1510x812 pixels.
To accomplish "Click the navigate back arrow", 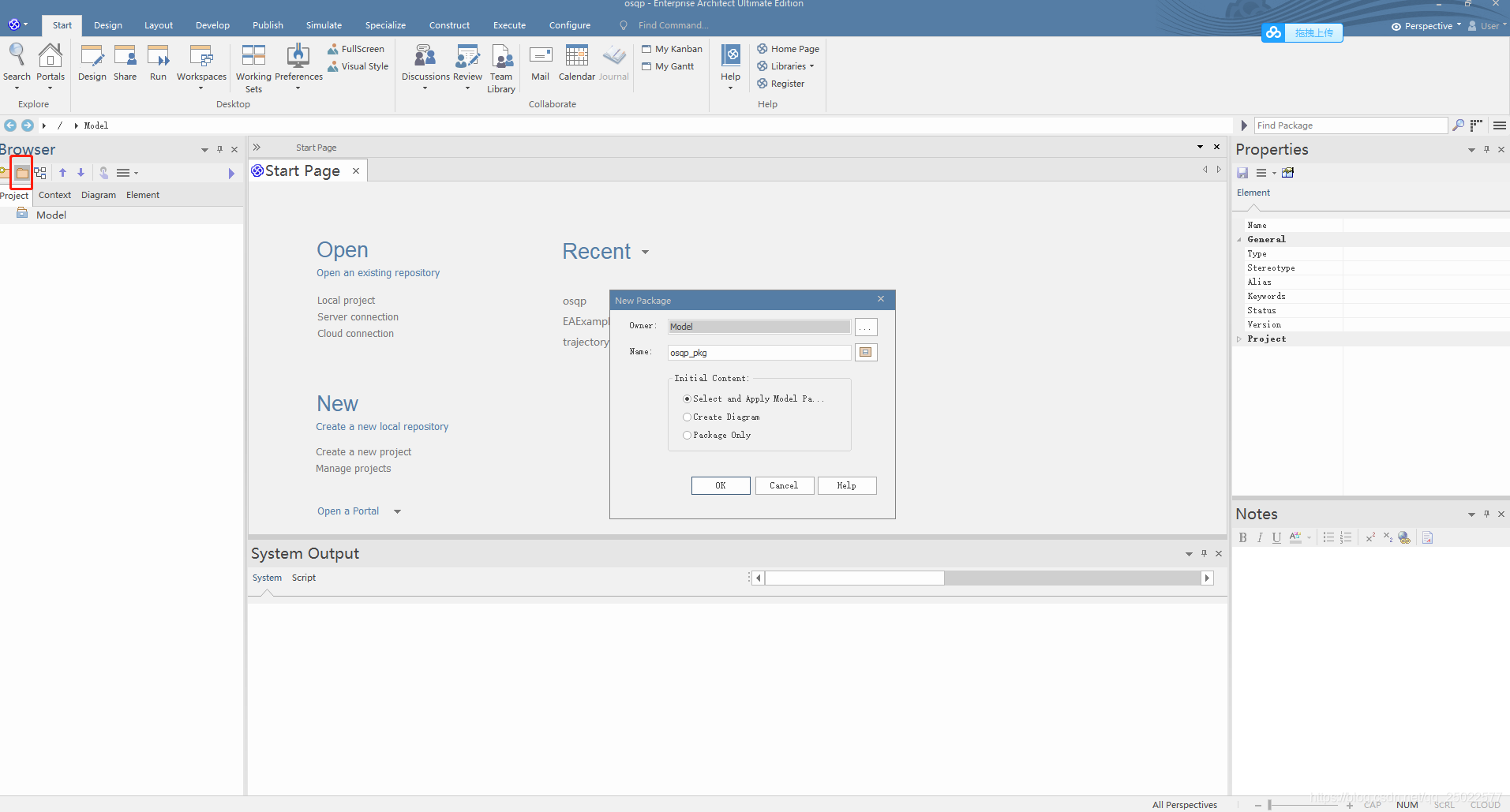I will point(10,125).
